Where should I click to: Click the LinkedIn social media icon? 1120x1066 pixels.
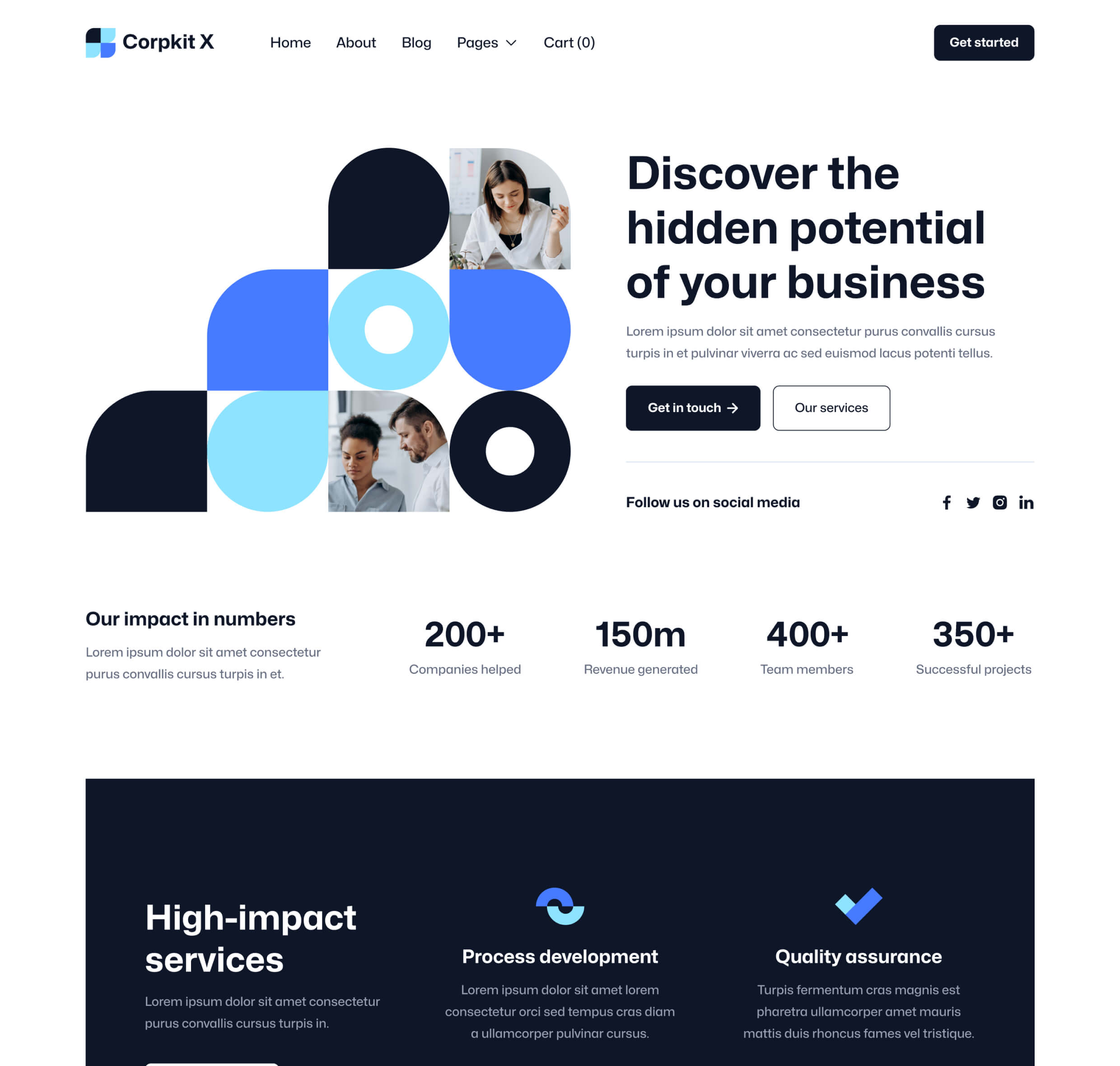pos(1025,502)
